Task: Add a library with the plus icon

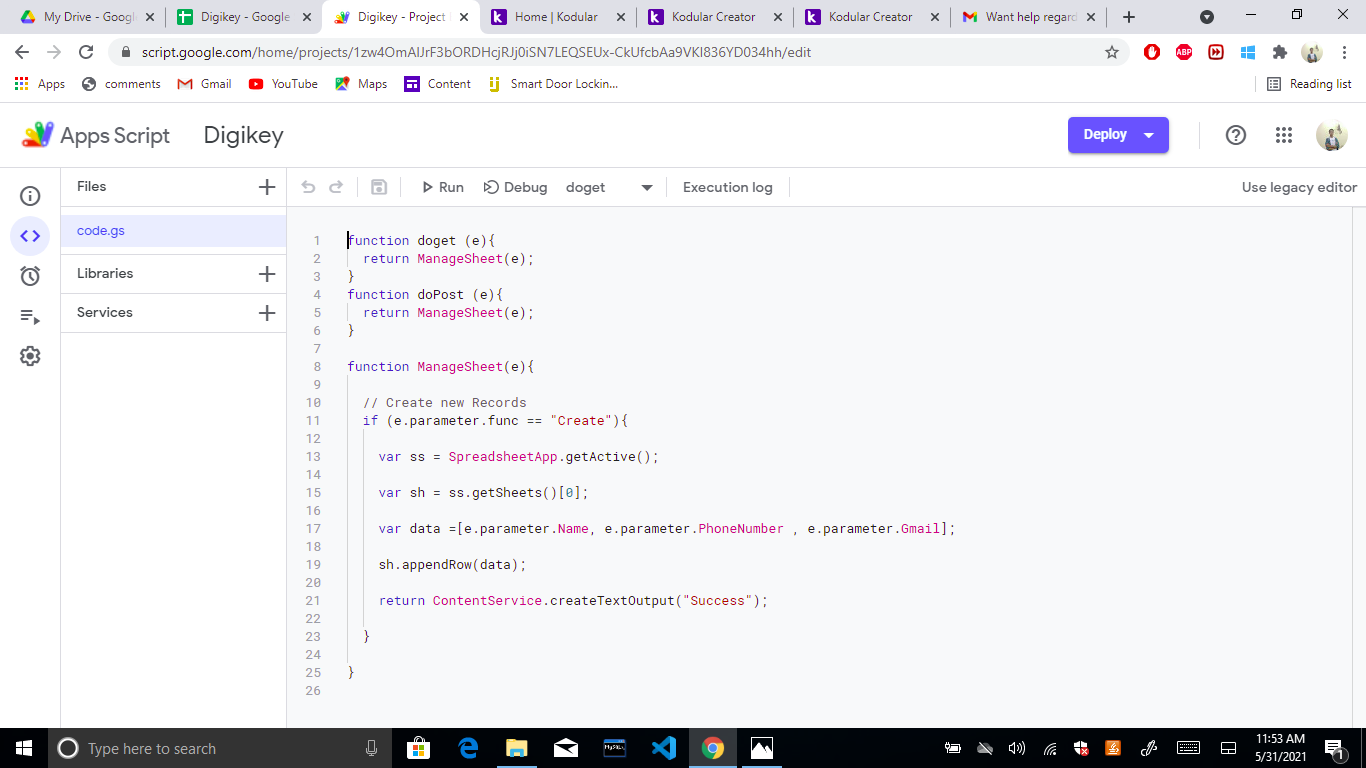Action: pos(266,274)
